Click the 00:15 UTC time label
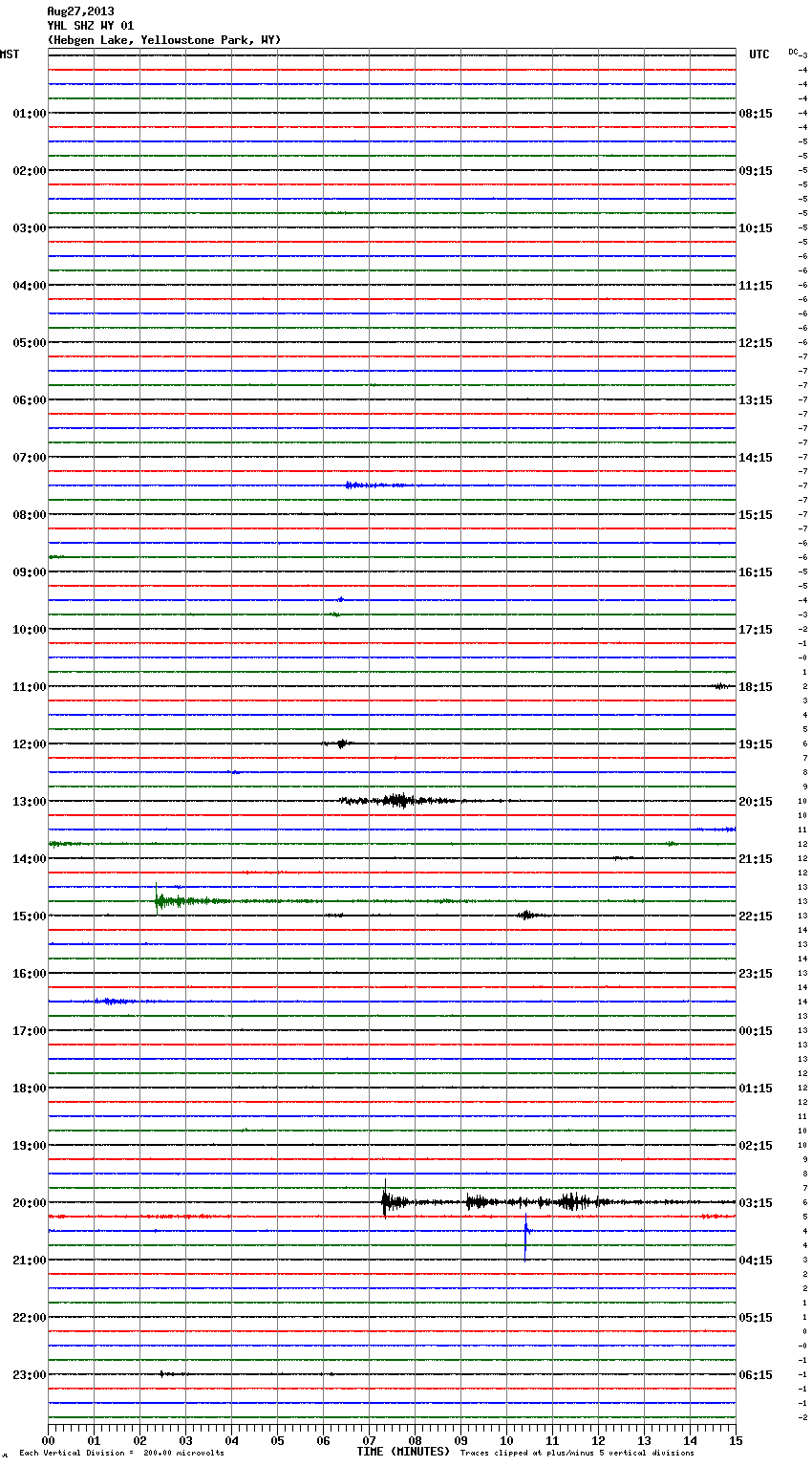 click(x=756, y=1030)
